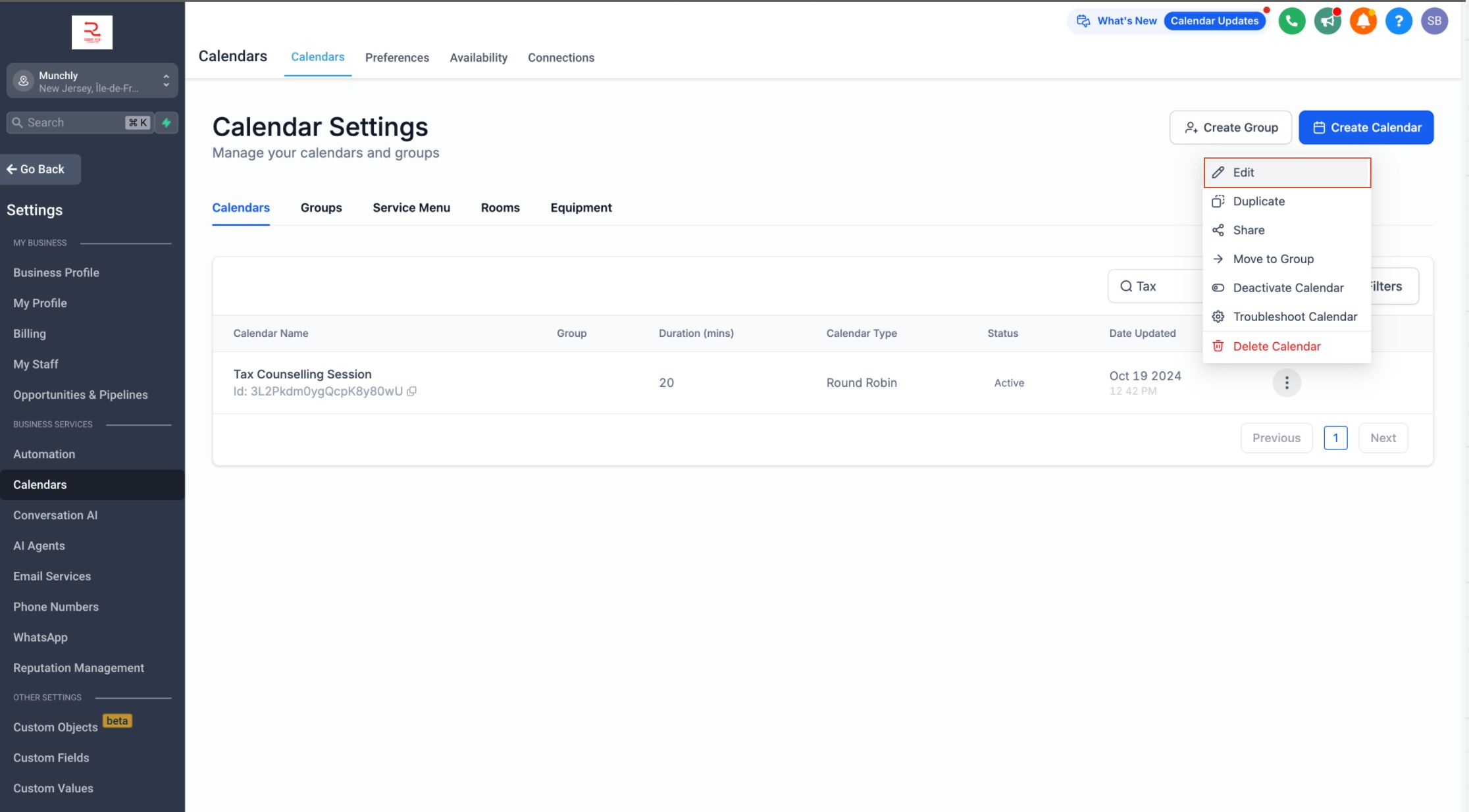Open Conversation AI in the sidebar

point(55,515)
